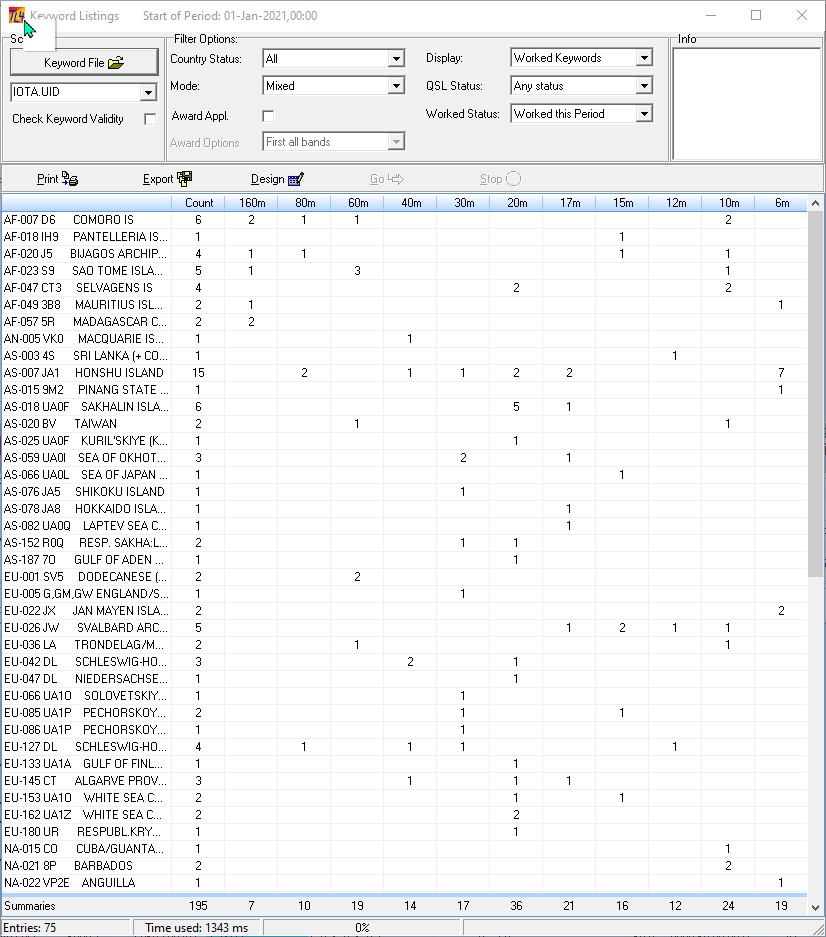Open the Country Status dropdown

pos(396,59)
